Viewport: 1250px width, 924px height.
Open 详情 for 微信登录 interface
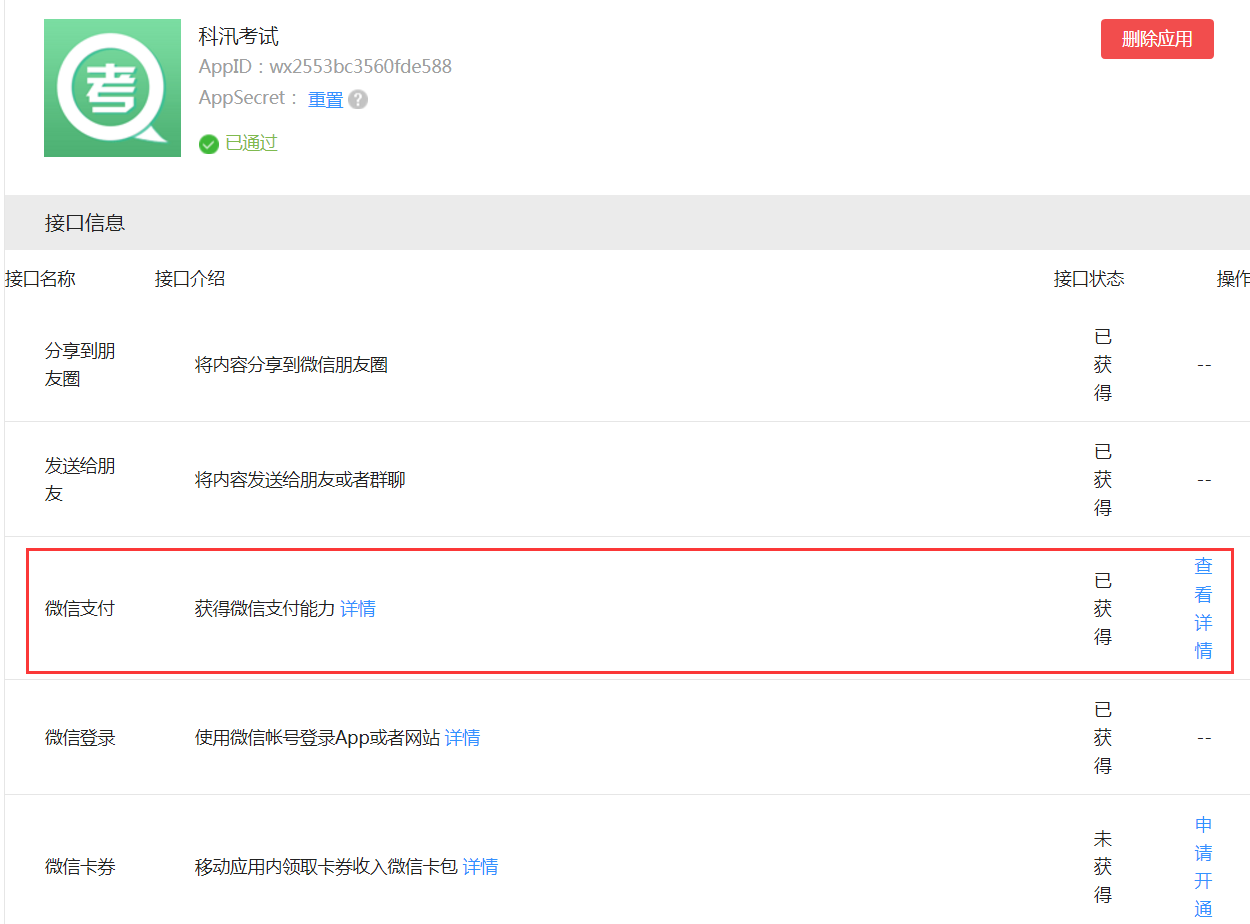(x=464, y=737)
